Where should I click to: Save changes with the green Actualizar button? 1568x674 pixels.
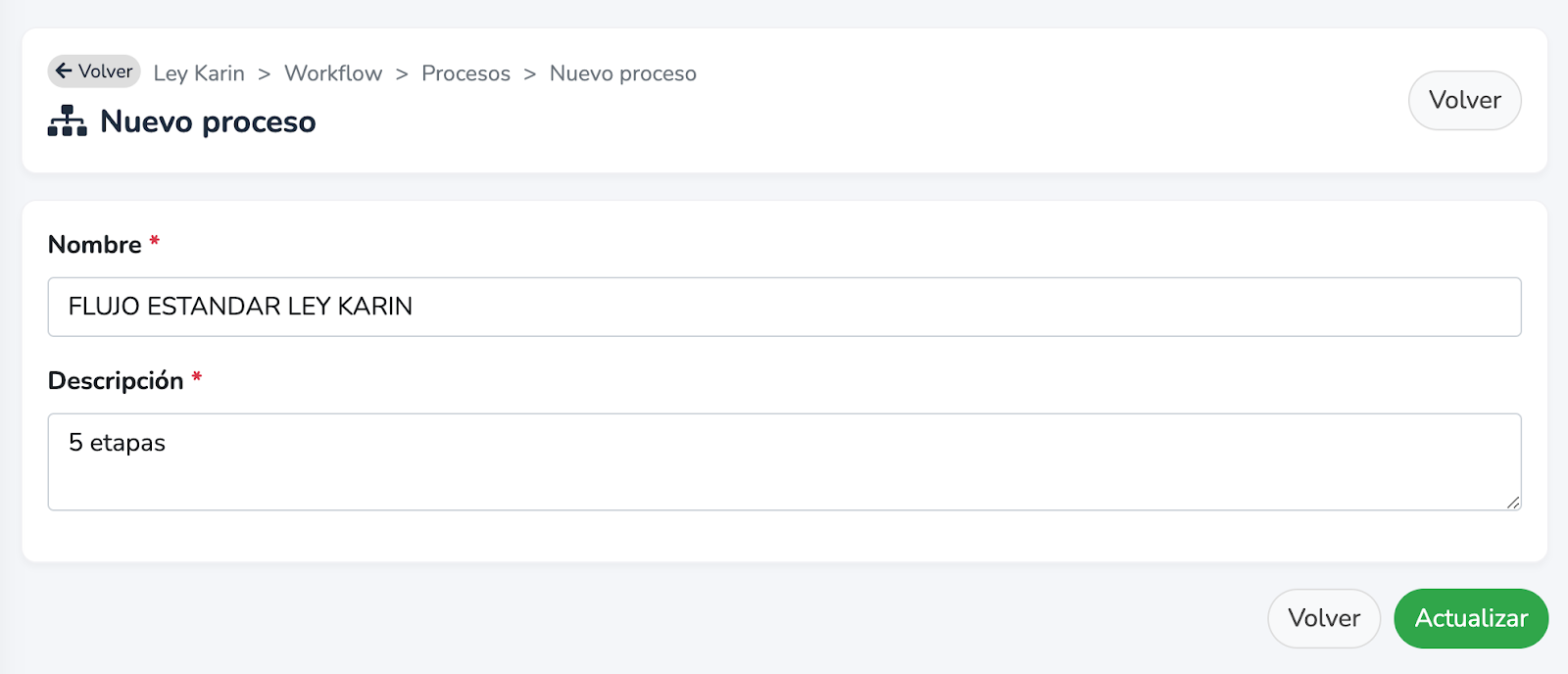tap(1471, 618)
